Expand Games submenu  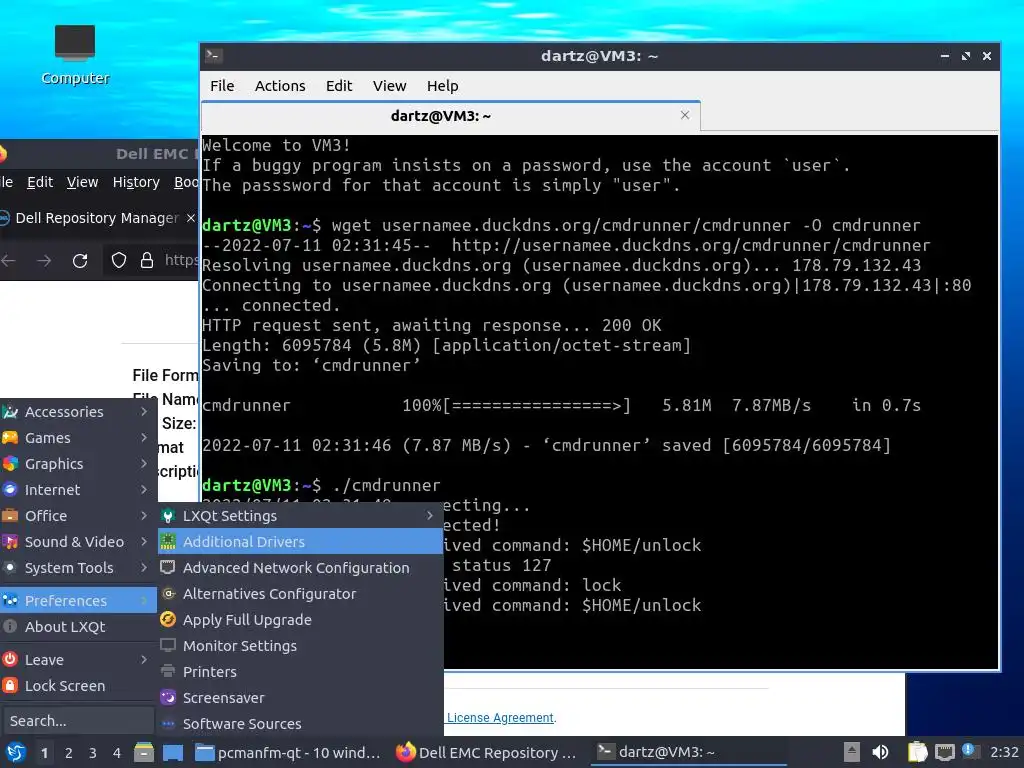point(78,438)
